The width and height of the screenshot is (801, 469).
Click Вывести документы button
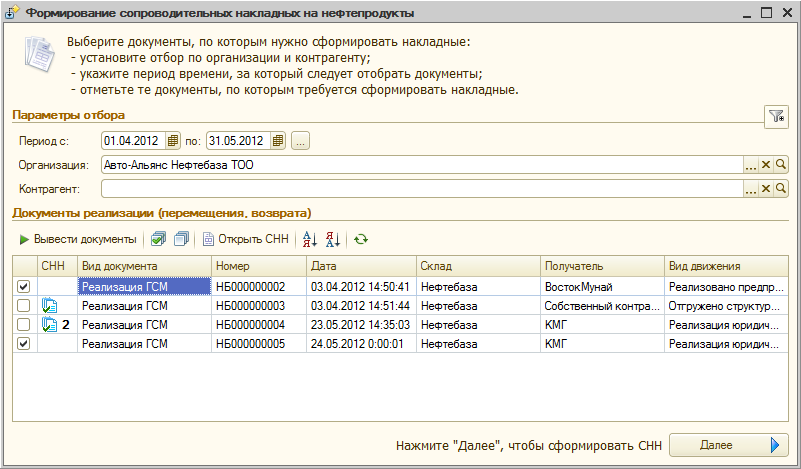tap(78, 239)
